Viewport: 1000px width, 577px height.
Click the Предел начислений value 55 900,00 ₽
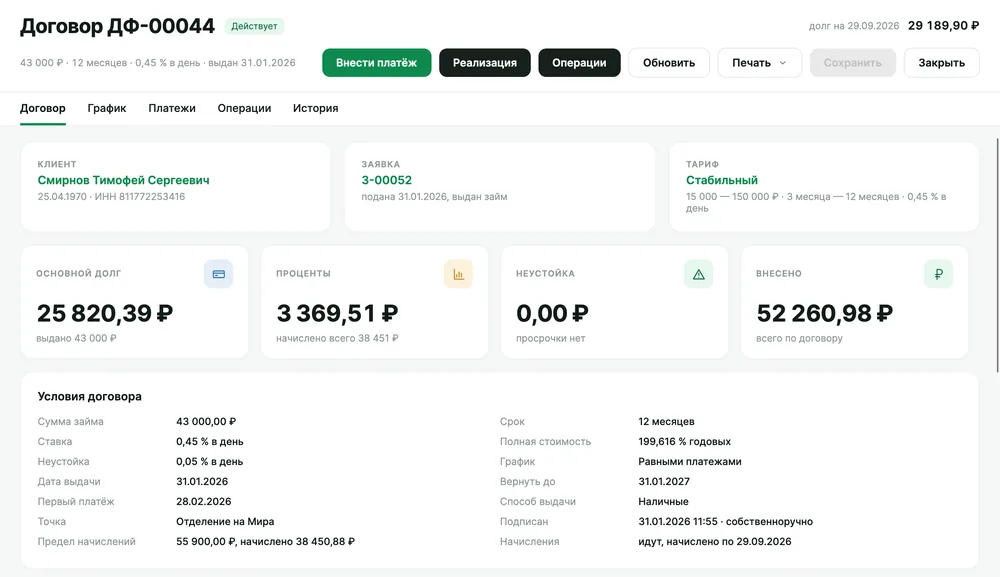point(206,541)
